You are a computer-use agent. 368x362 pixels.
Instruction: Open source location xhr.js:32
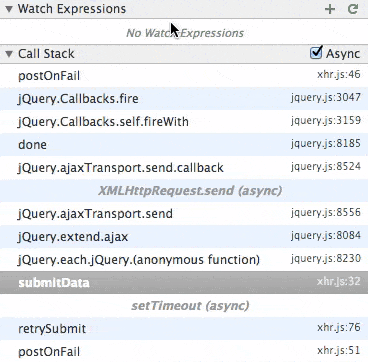[339, 281]
